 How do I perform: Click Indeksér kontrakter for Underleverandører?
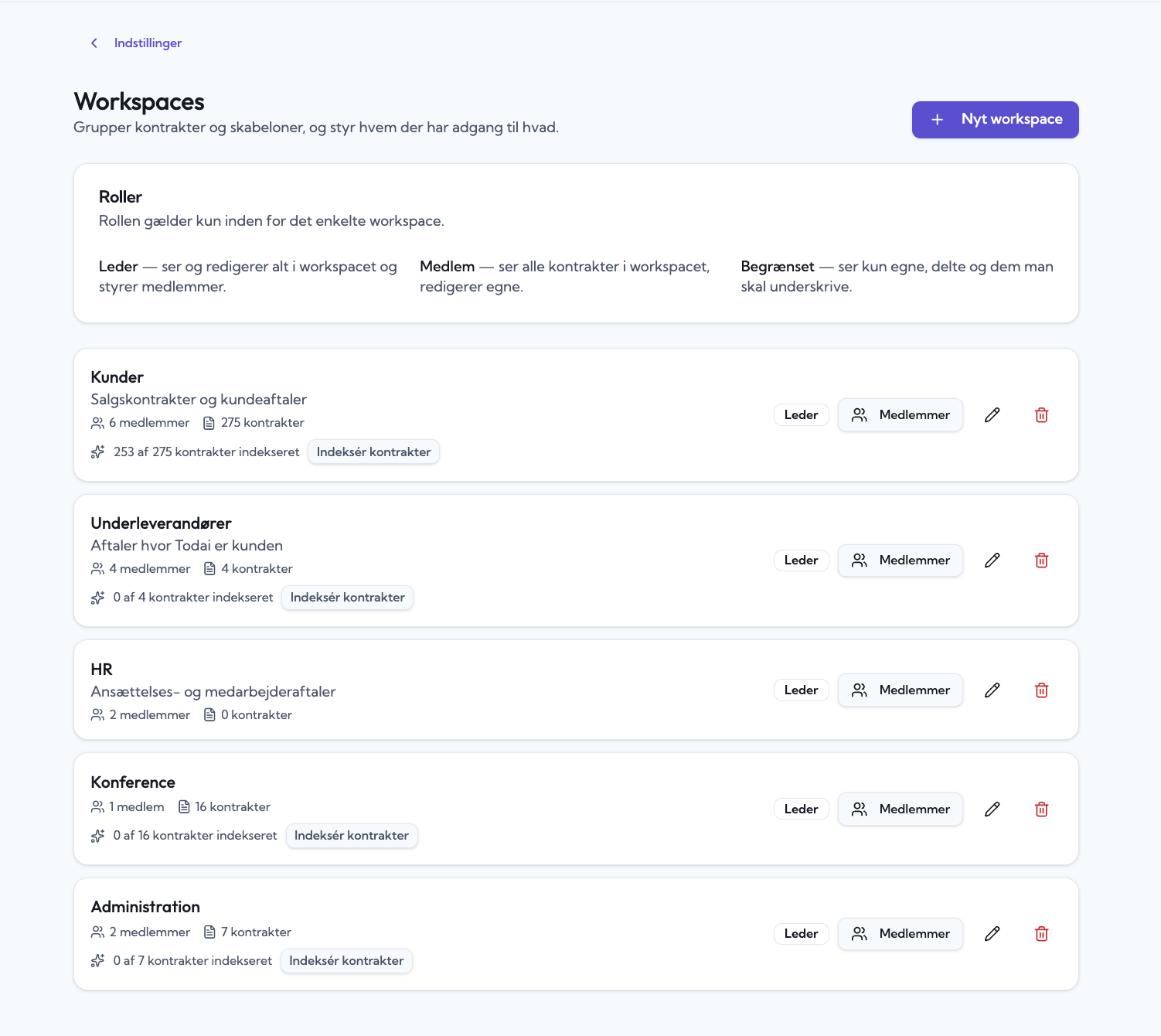point(347,598)
